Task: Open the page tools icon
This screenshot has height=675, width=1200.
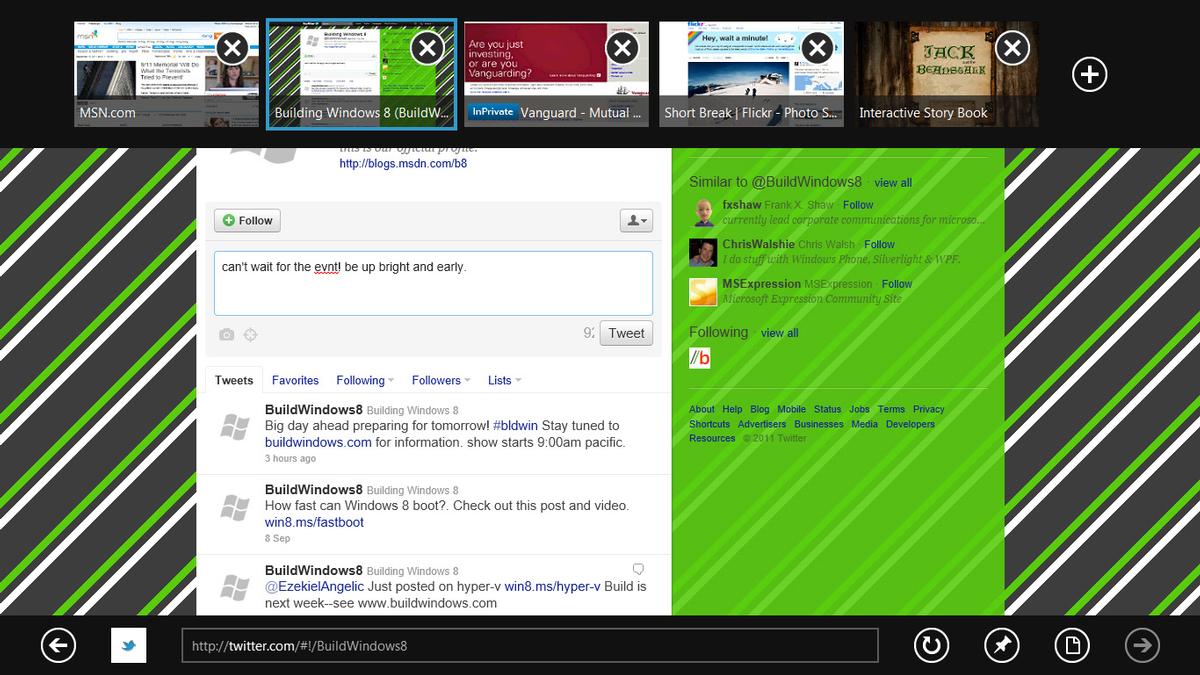Action: point(1072,645)
